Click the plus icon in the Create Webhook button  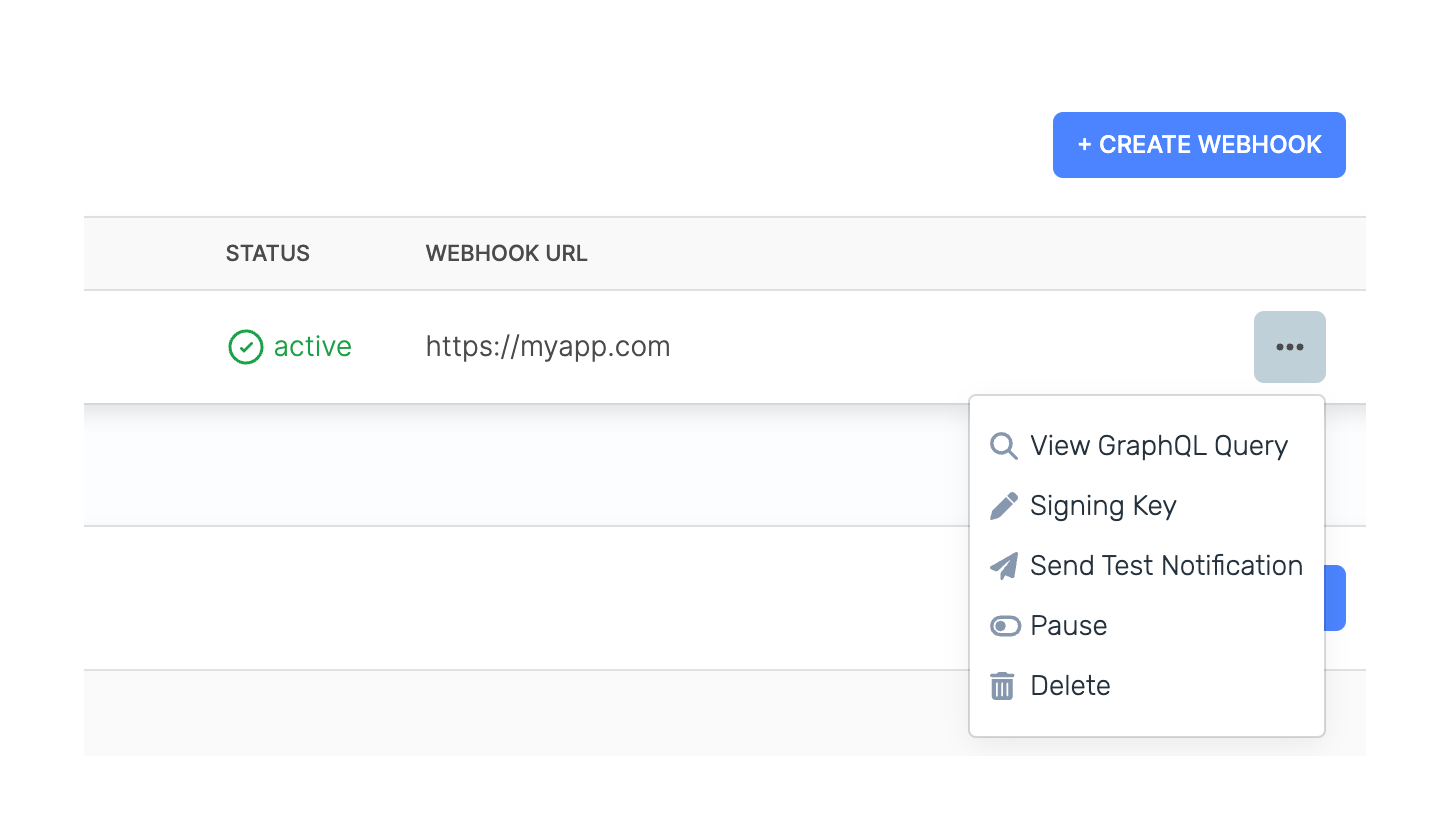point(1083,145)
